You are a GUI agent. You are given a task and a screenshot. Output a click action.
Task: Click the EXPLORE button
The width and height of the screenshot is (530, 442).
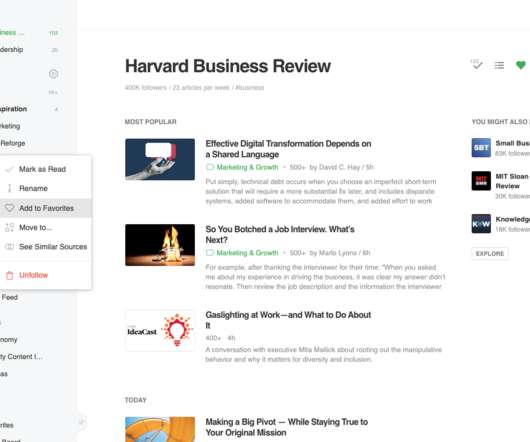click(x=490, y=253)
